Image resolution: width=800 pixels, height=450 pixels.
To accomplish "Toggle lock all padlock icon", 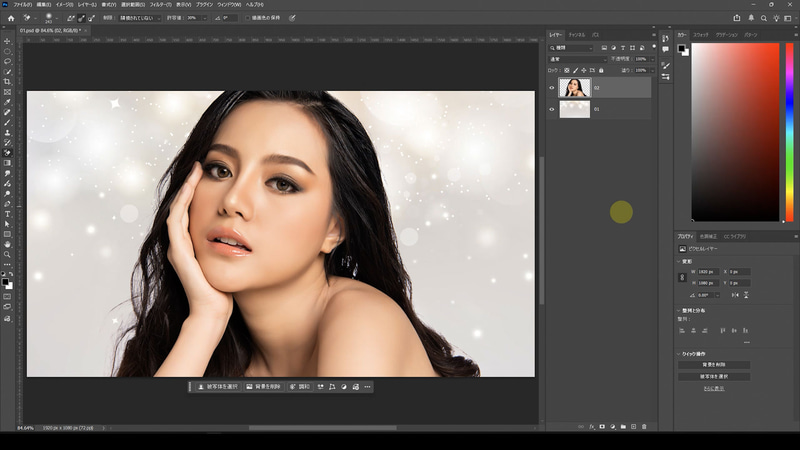I will 601,70.
